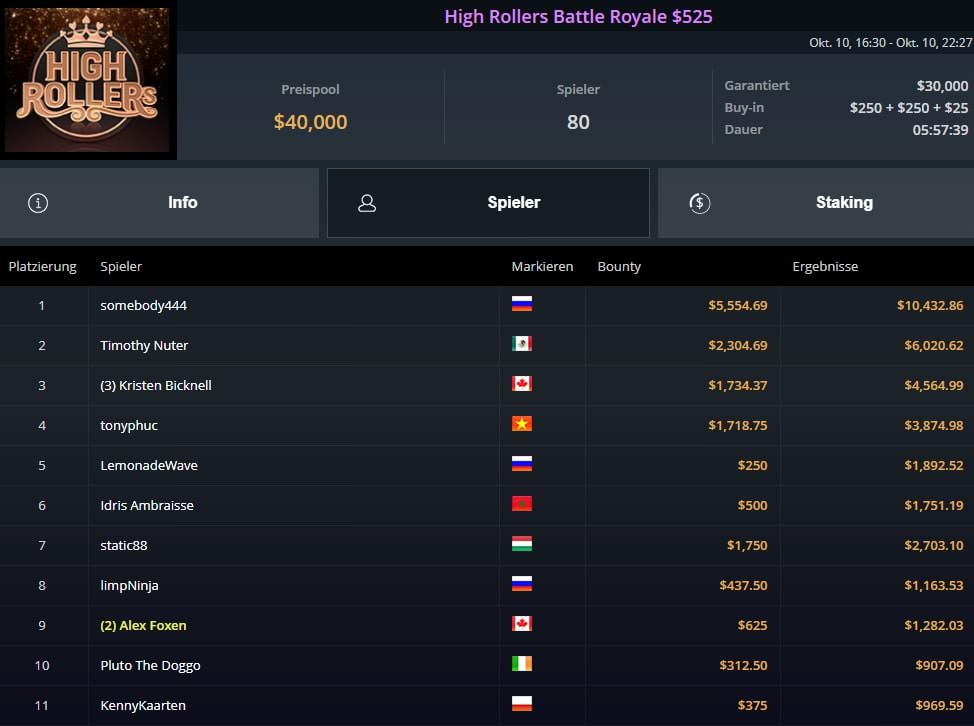The width and height of the screenshot is (974, 726).
Task: Click the Vietnam flag next to tonyphuc
Action: (521, 424)
